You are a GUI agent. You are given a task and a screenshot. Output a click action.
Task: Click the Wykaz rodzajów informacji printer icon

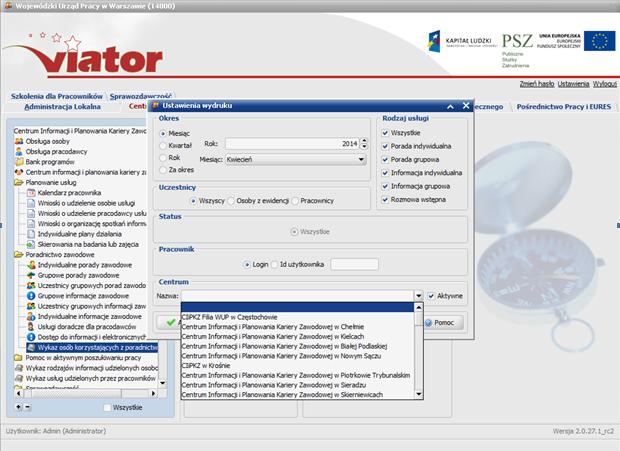pos(19,368)
